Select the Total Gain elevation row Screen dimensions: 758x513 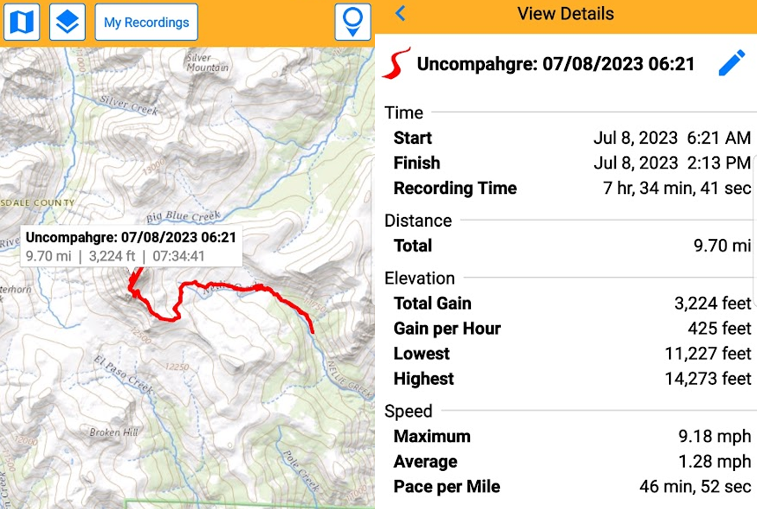click(571, 304)
